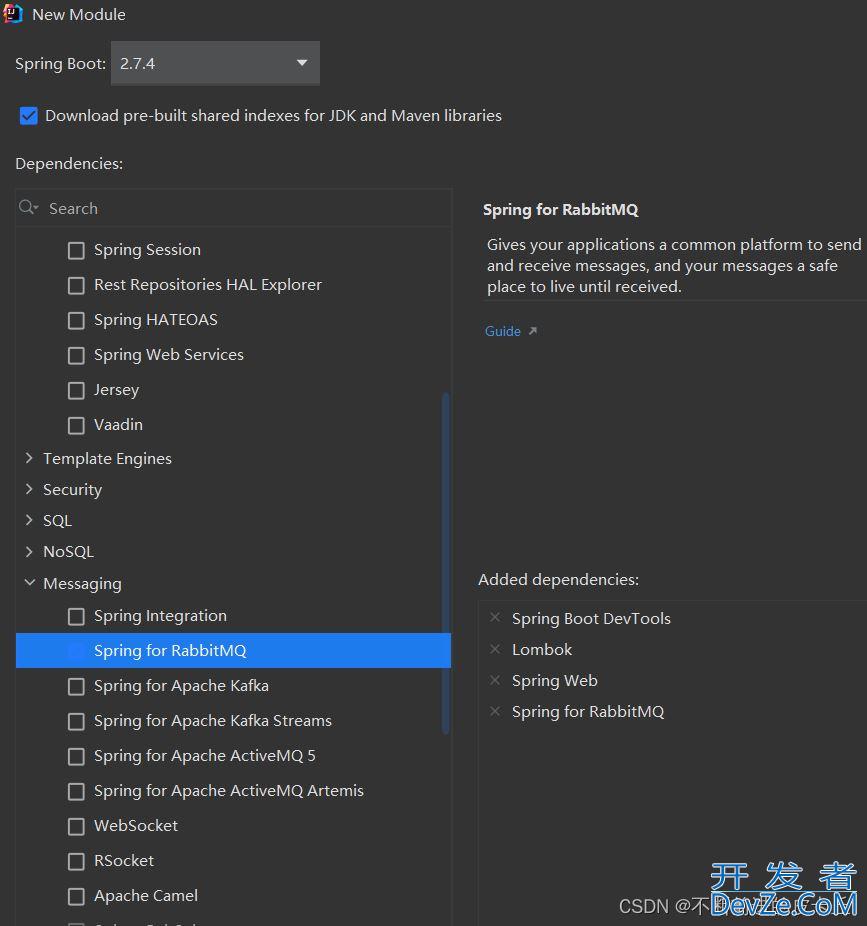Select the Spring for Apache Kafka label
The image size is (867, 926).
181,686
